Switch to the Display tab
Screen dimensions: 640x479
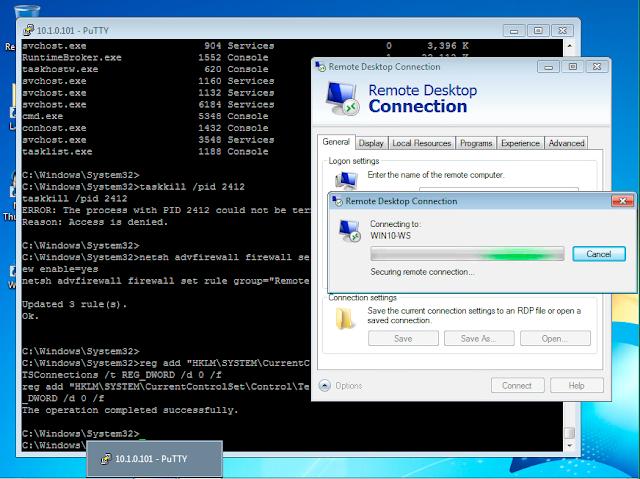(x=371, y=143)
